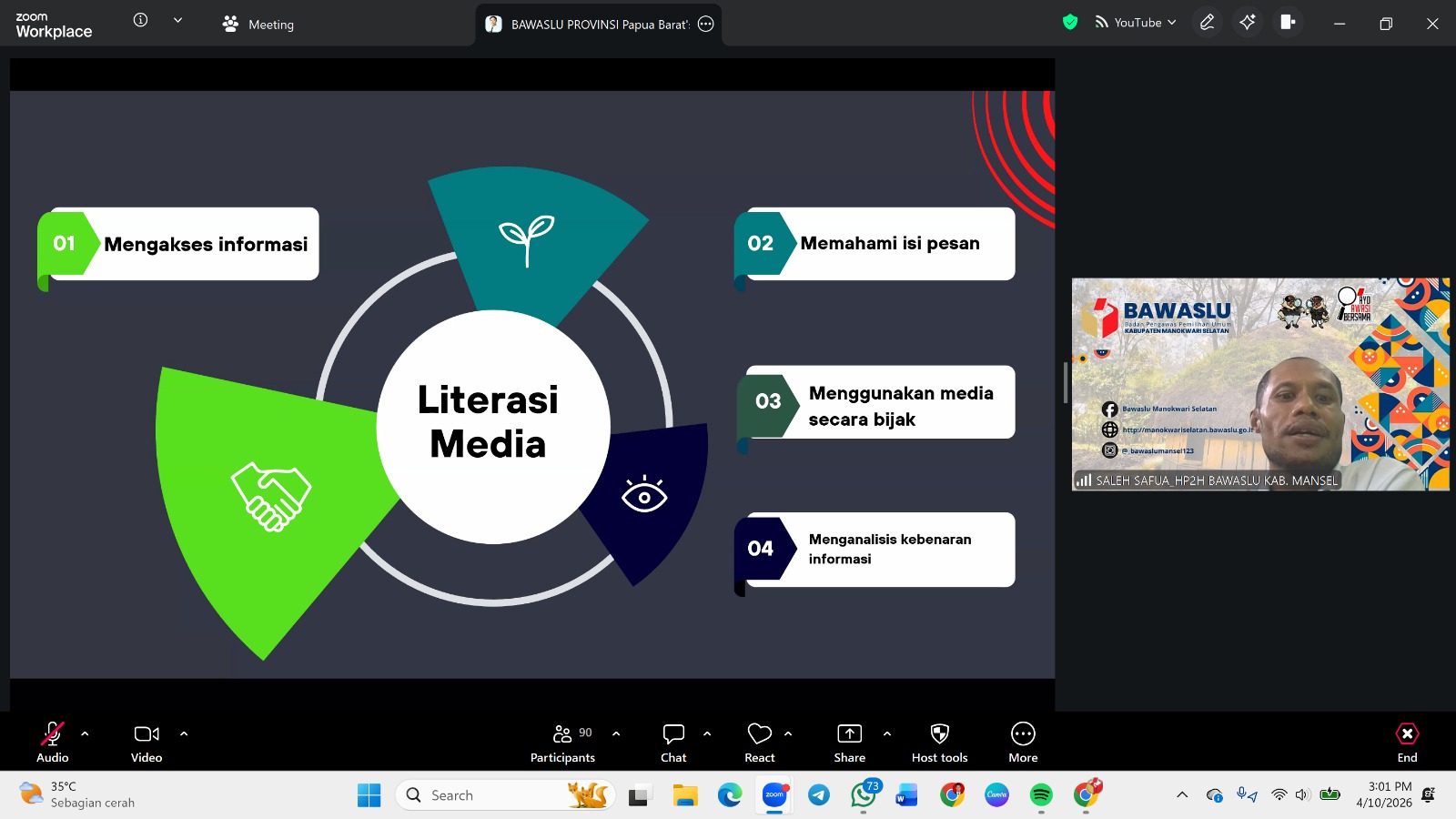Open the YouTube livestream dropdown
1456x819 pixels.
coord(1137,23)
